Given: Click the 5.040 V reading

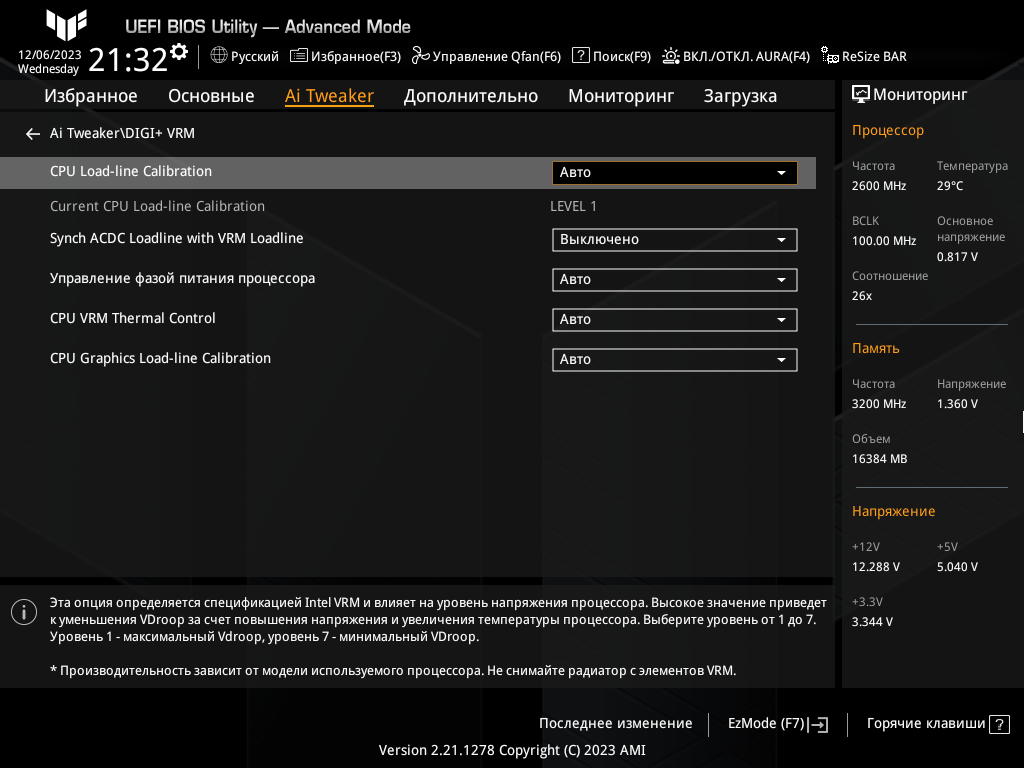Looking at the screenshot, I should [x=957, y=567].
